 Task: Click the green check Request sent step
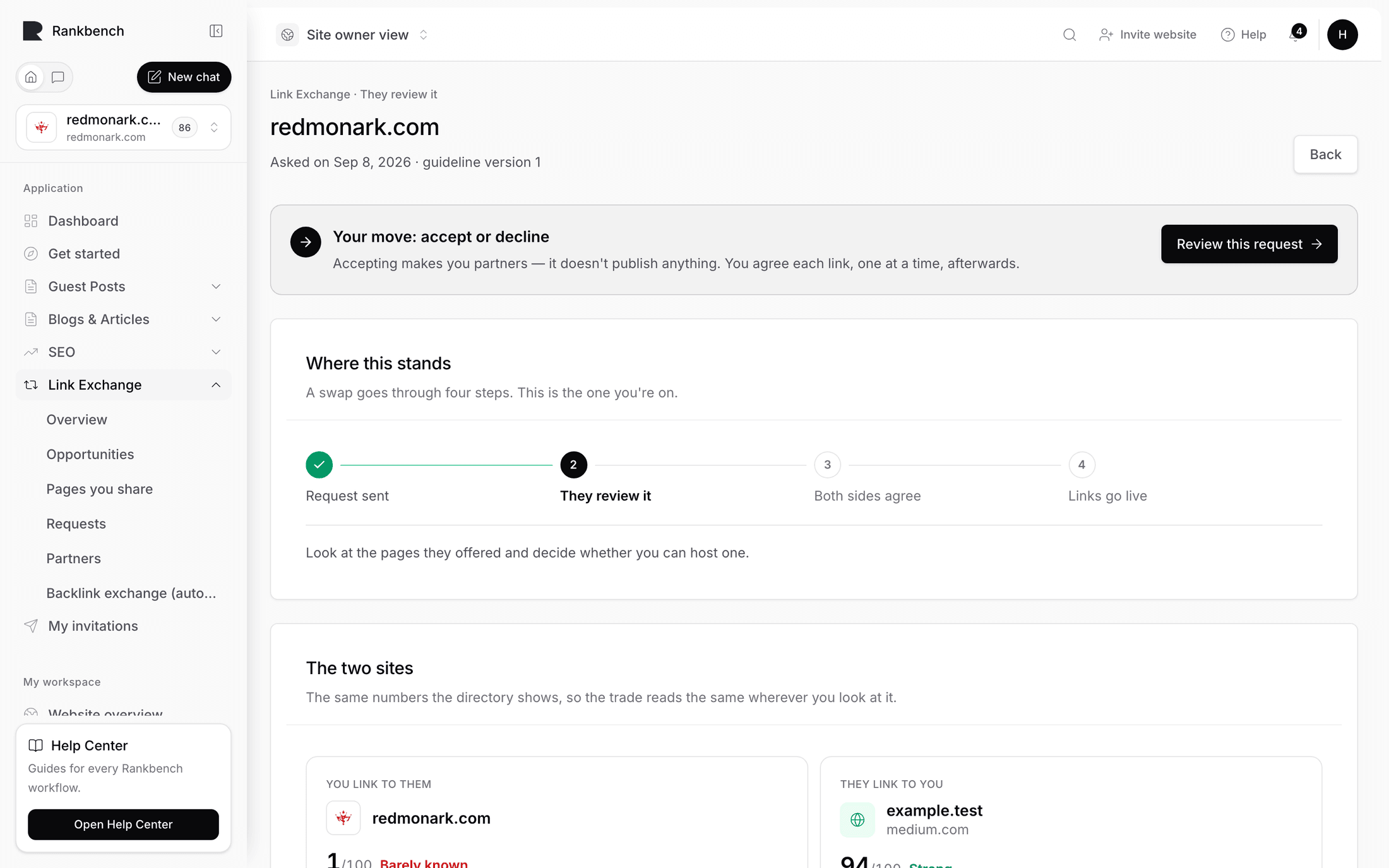[x=319, y=465]
